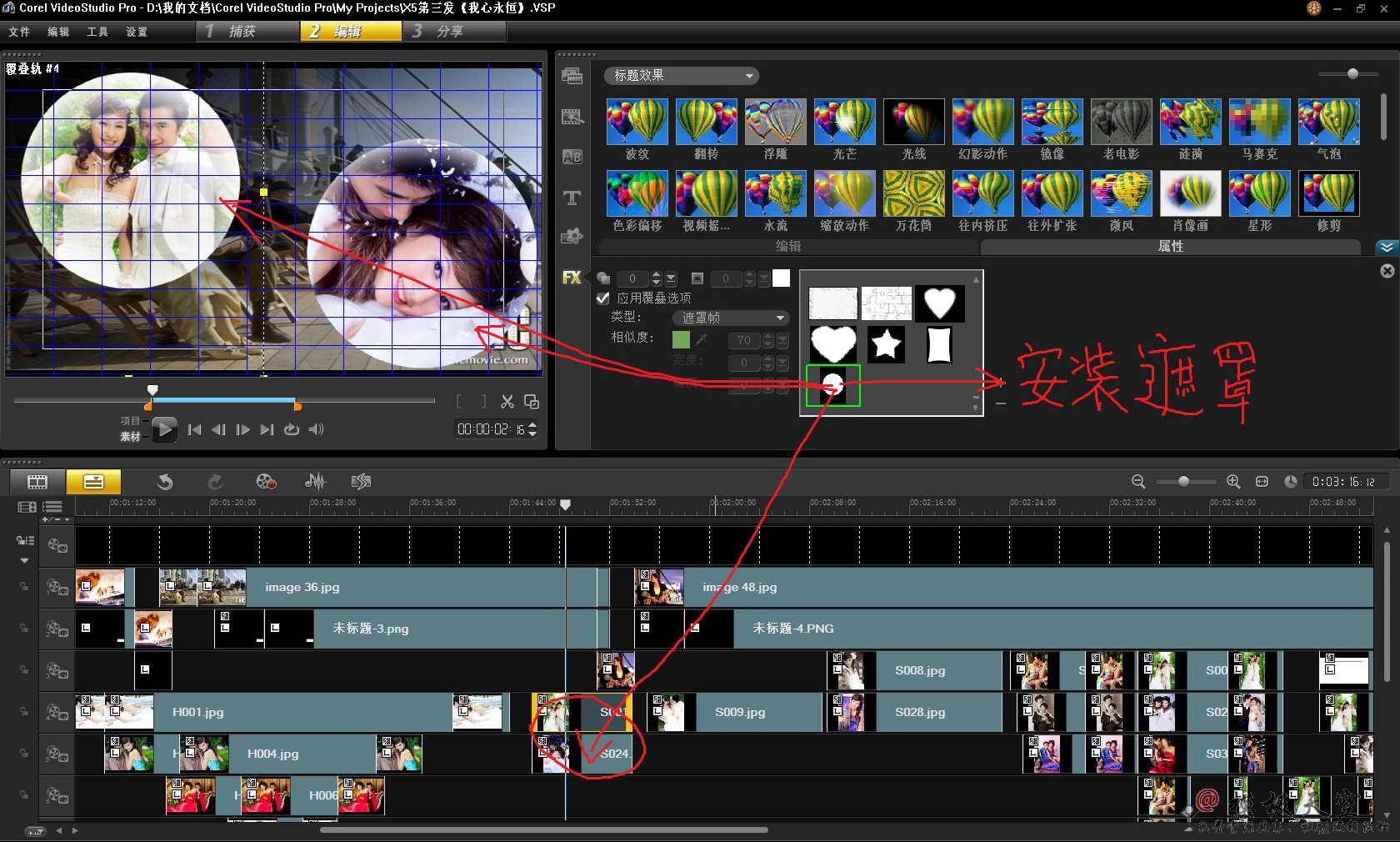Open the 文件 menu

pos(19,32)
